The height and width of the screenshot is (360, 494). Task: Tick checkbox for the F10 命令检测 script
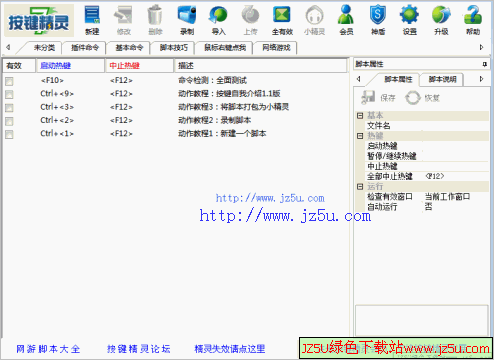[x=9, y=81]
